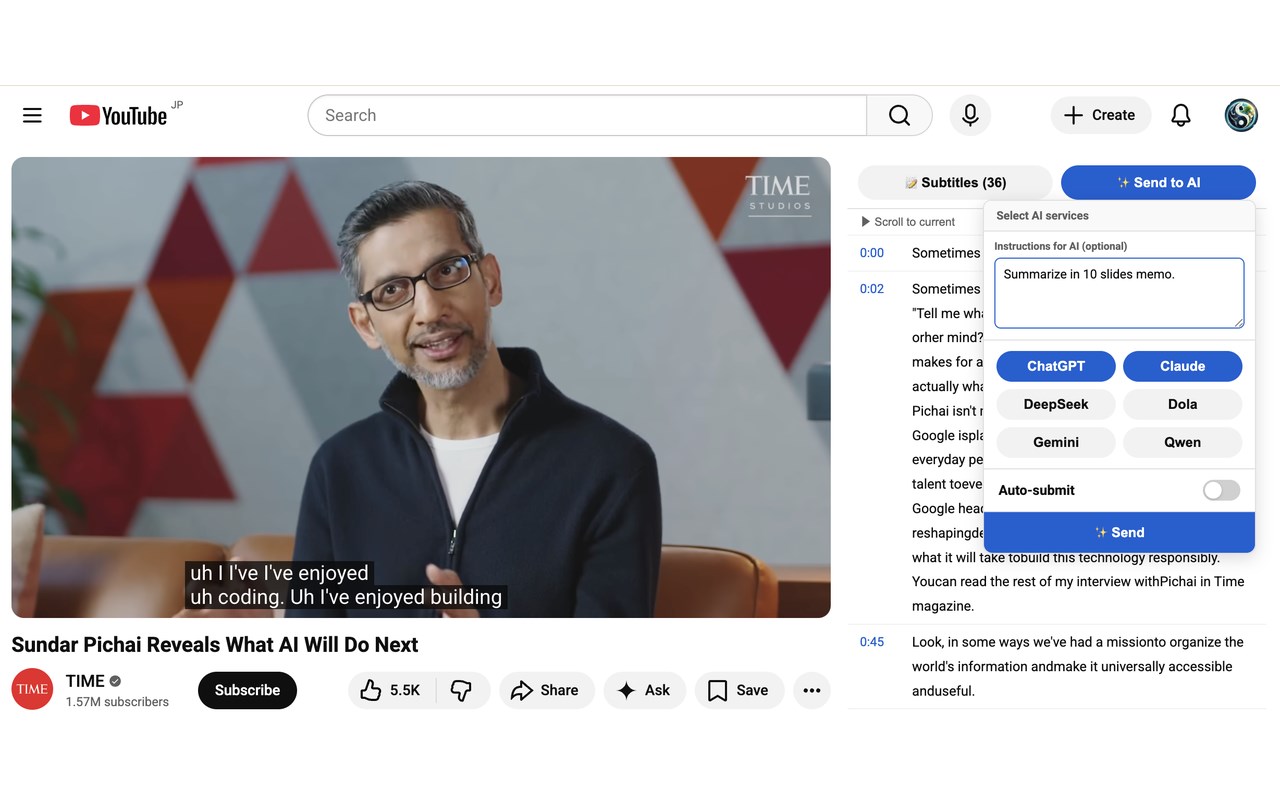Edit the Instructions for AI text box
This screenshot has height=800, width=1280.
tap(1119, 293)
